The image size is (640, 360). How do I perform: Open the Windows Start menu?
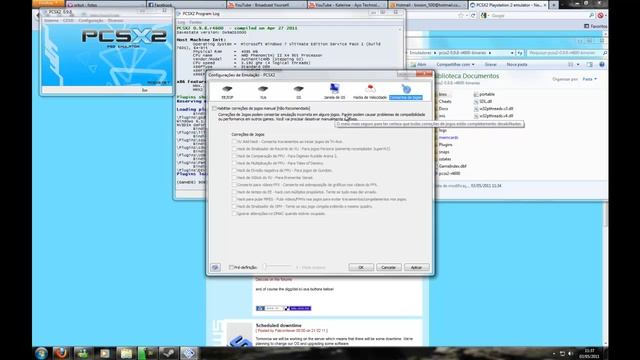[x=41, y=353]
